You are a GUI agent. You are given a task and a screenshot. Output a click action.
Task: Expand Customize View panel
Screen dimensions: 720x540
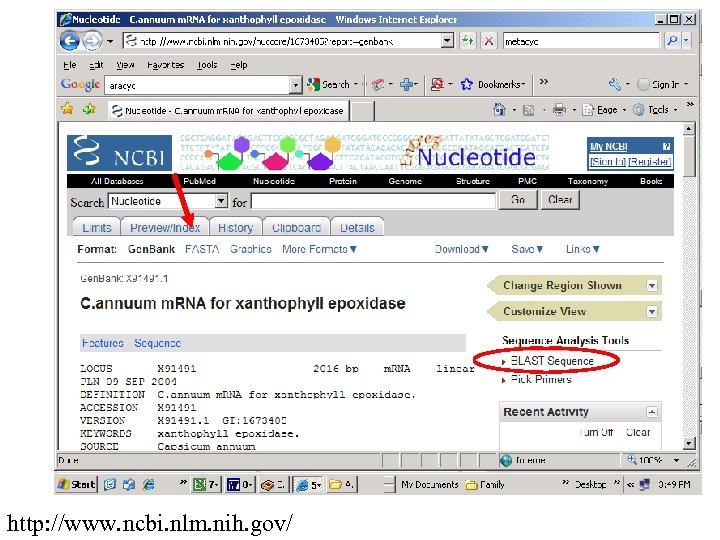(x=652, y=311)
